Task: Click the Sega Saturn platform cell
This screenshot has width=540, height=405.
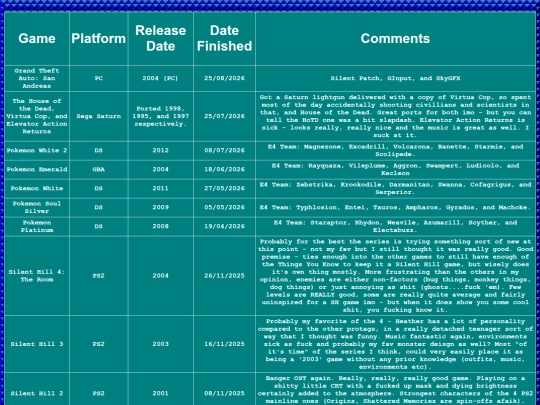Action: pos(98,116)
